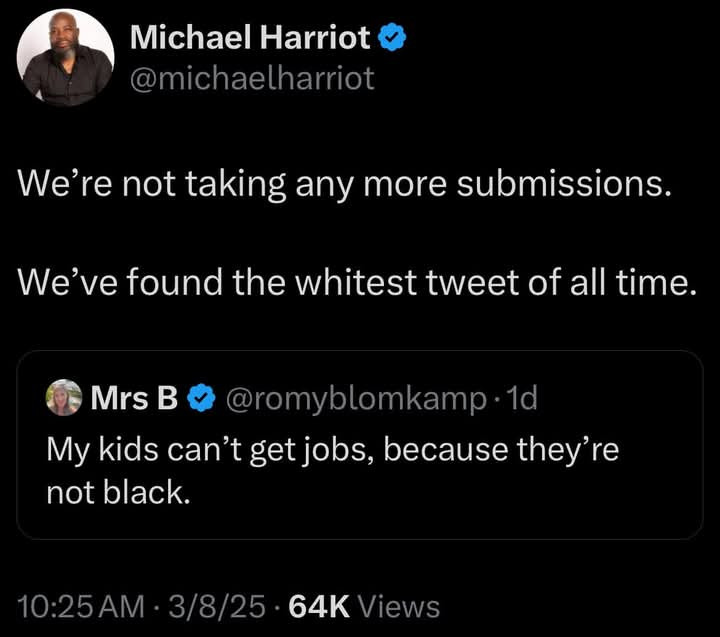Click the 'Views' label
Image resolution: width=720 pixels, height=637 pixels.
pos(398,606)
